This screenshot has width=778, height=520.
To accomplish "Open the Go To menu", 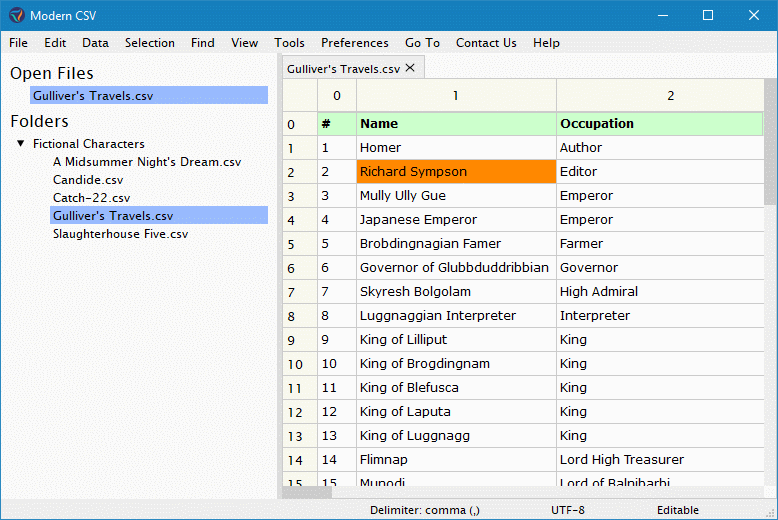I will click(422, 43).
